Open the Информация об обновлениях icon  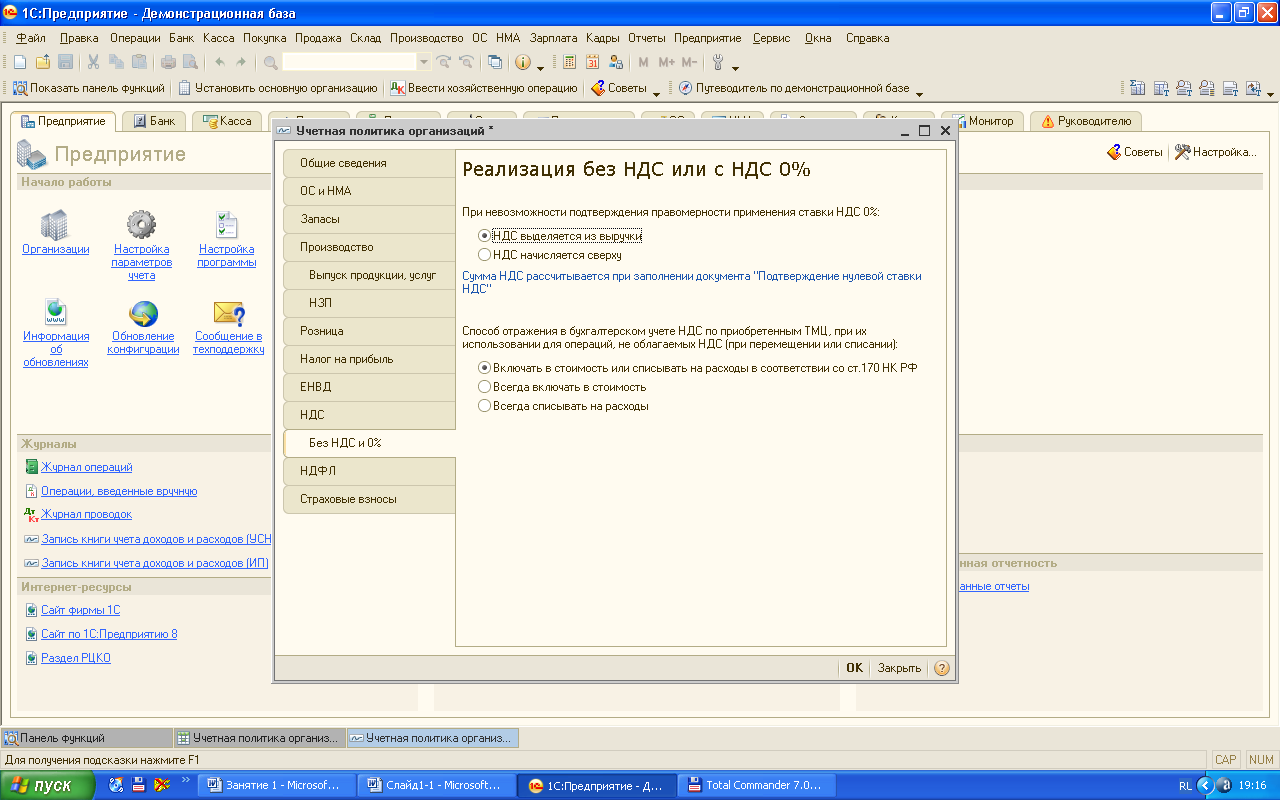coord(56,313)
